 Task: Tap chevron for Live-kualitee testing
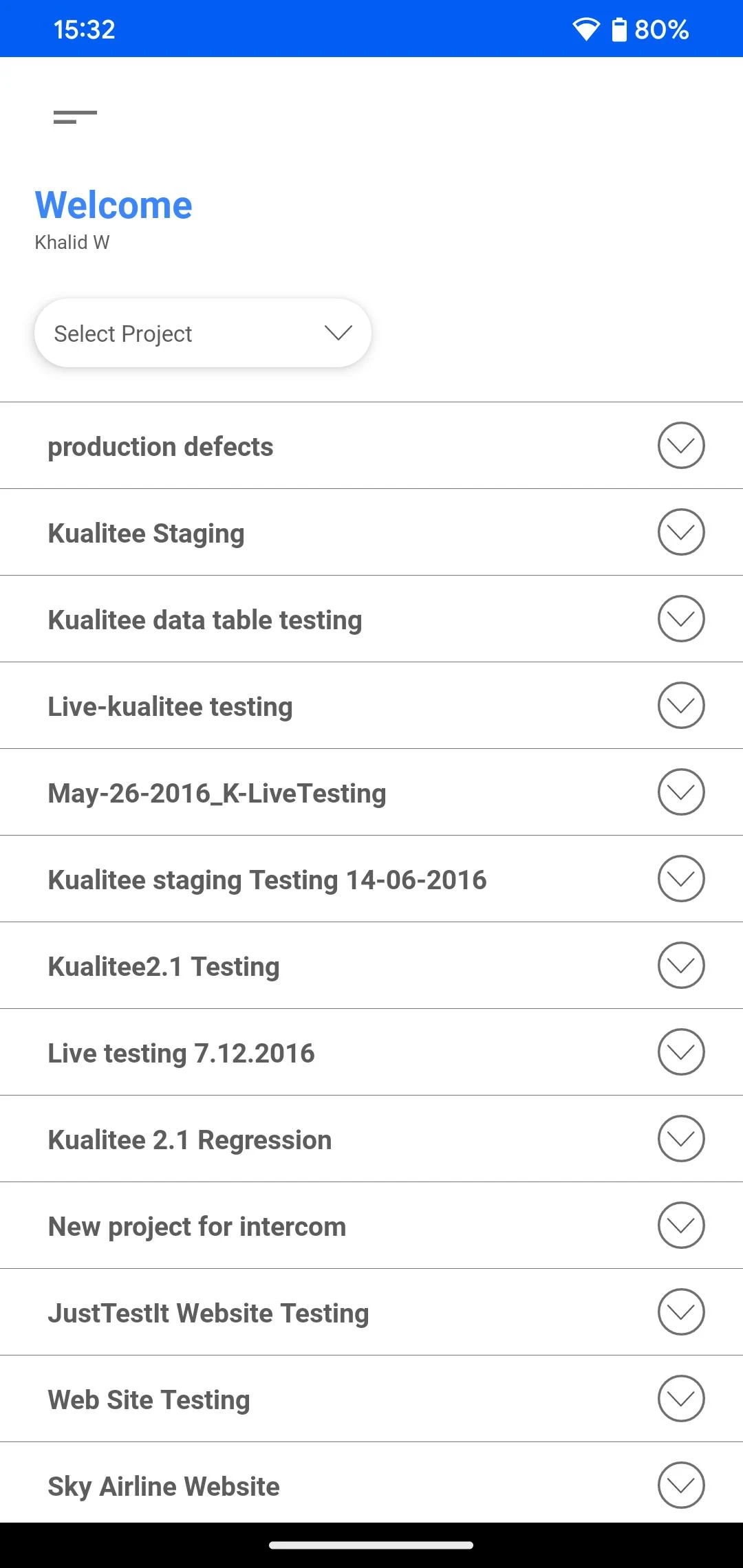[x=681, y=706]
